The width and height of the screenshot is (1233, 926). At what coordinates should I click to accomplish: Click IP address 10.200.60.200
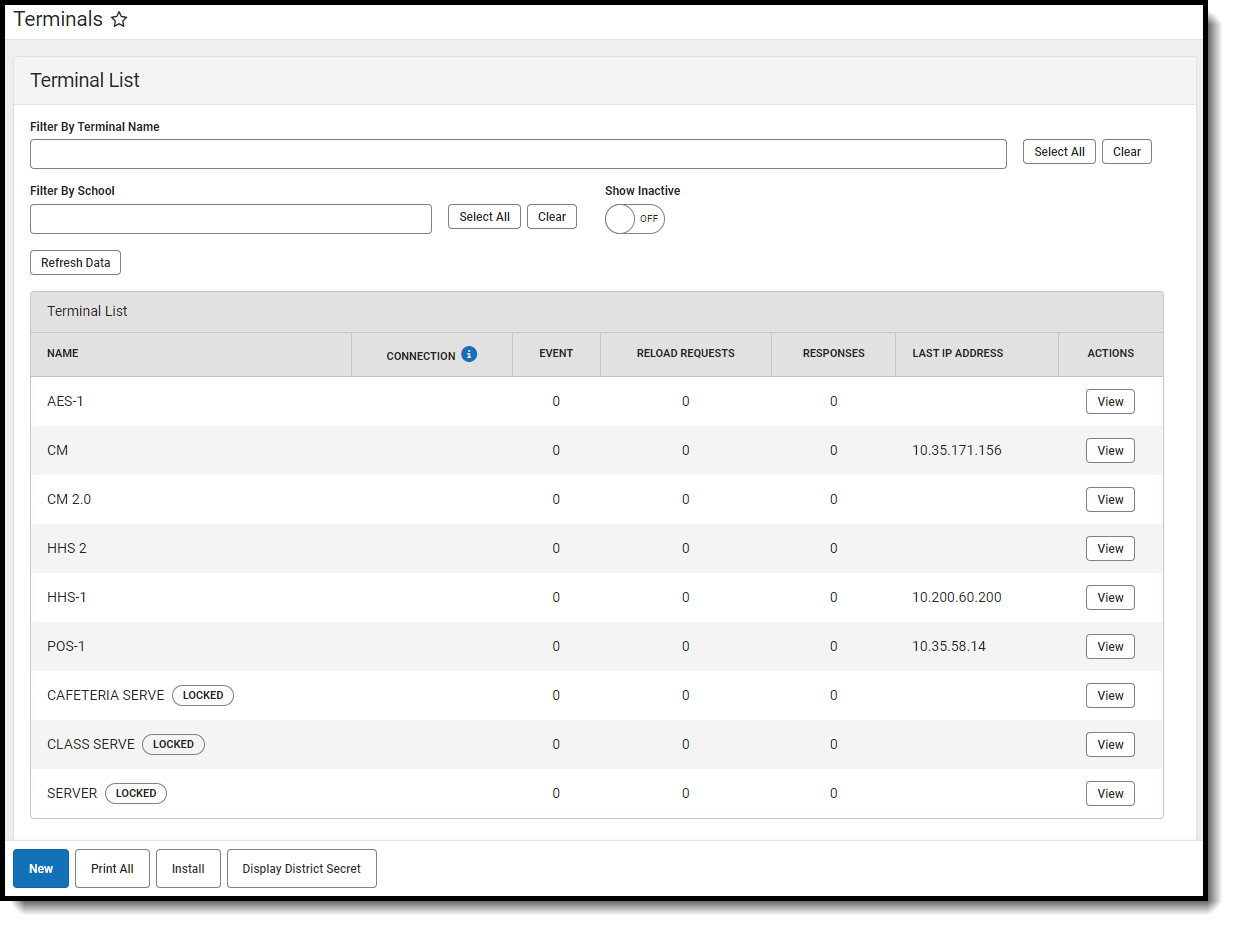point(957,598)
